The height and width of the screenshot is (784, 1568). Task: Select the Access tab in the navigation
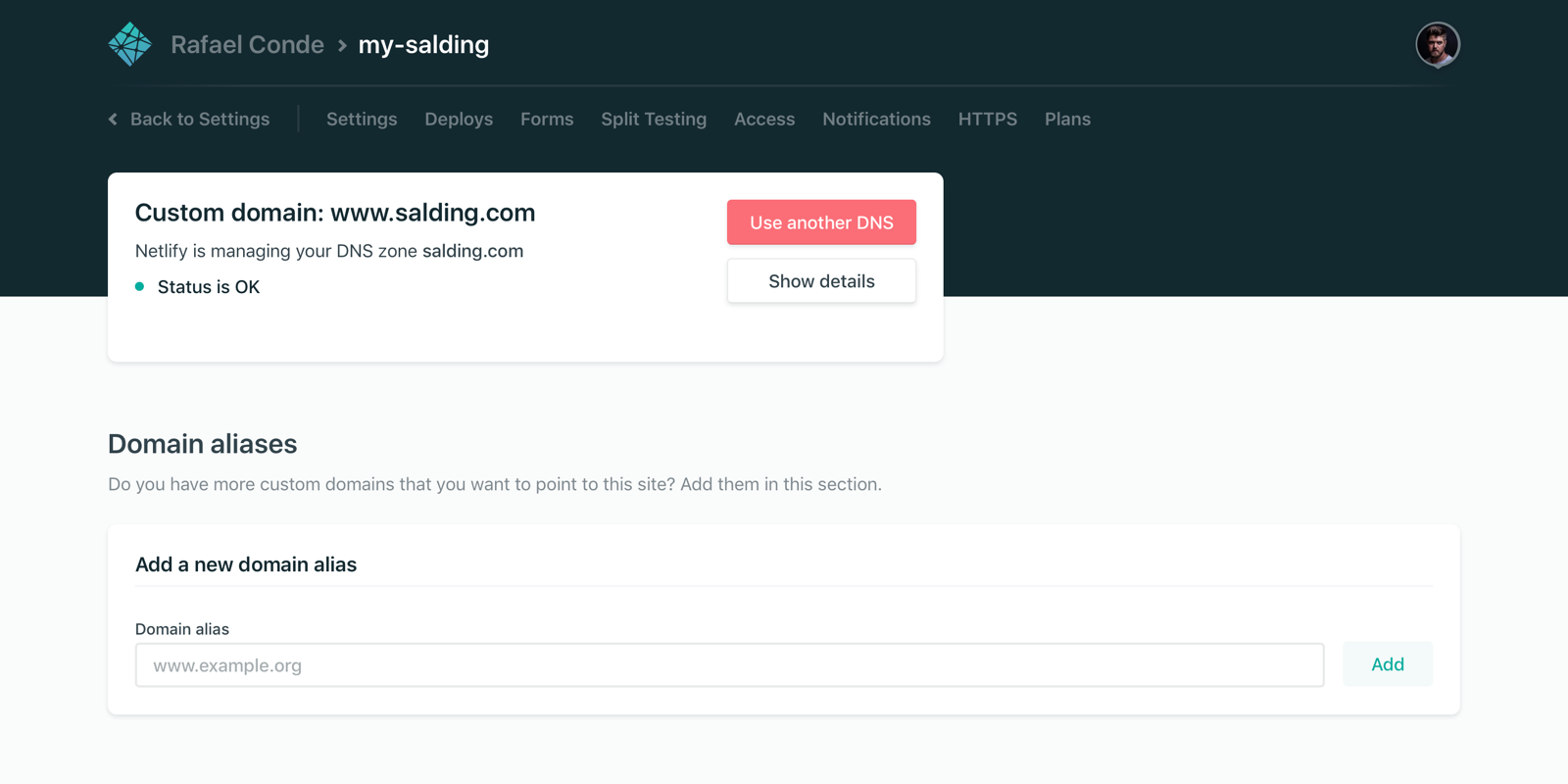(x=764, y=119)
